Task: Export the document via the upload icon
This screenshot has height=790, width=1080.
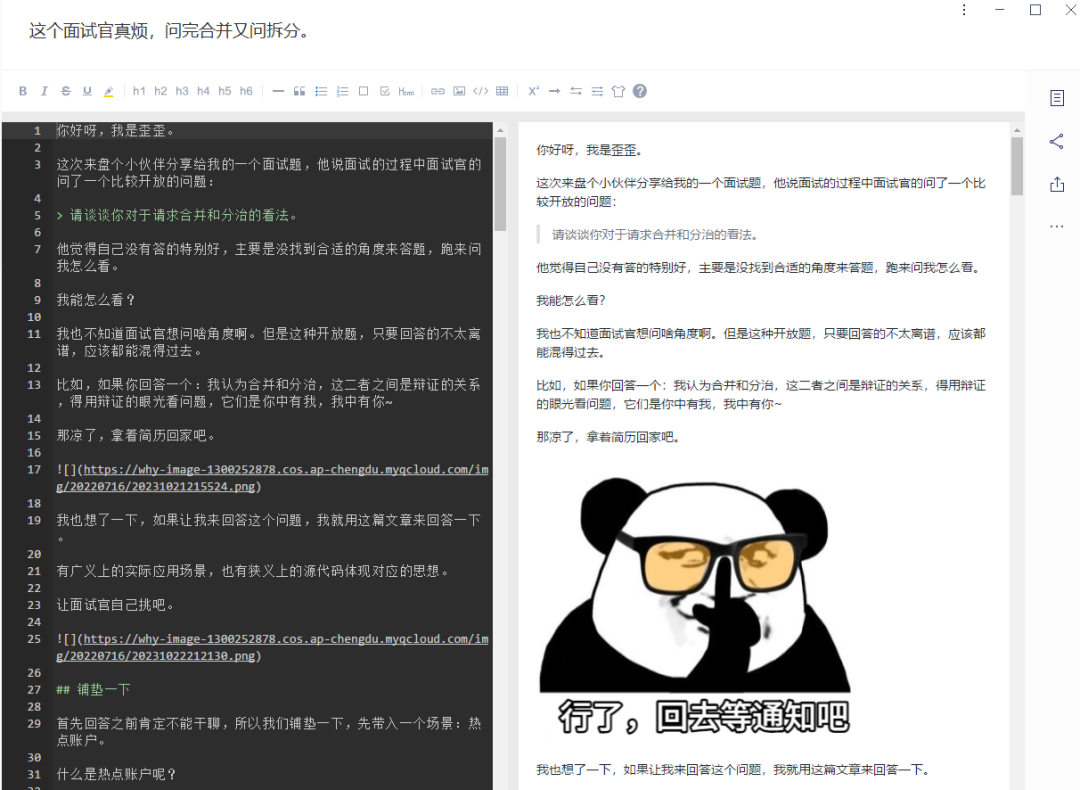Action: pos(1057,184)
